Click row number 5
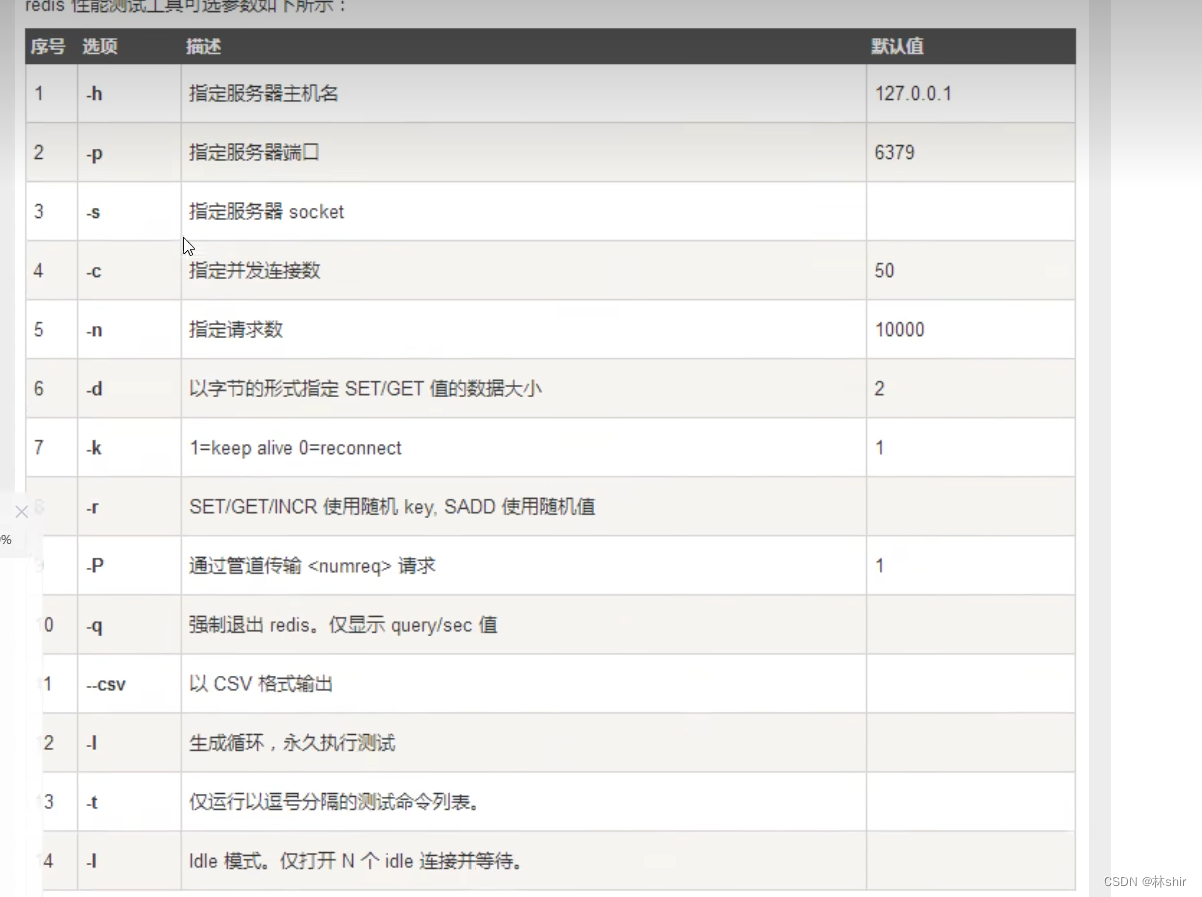1202x897 pixels. [x=39, y=330]
